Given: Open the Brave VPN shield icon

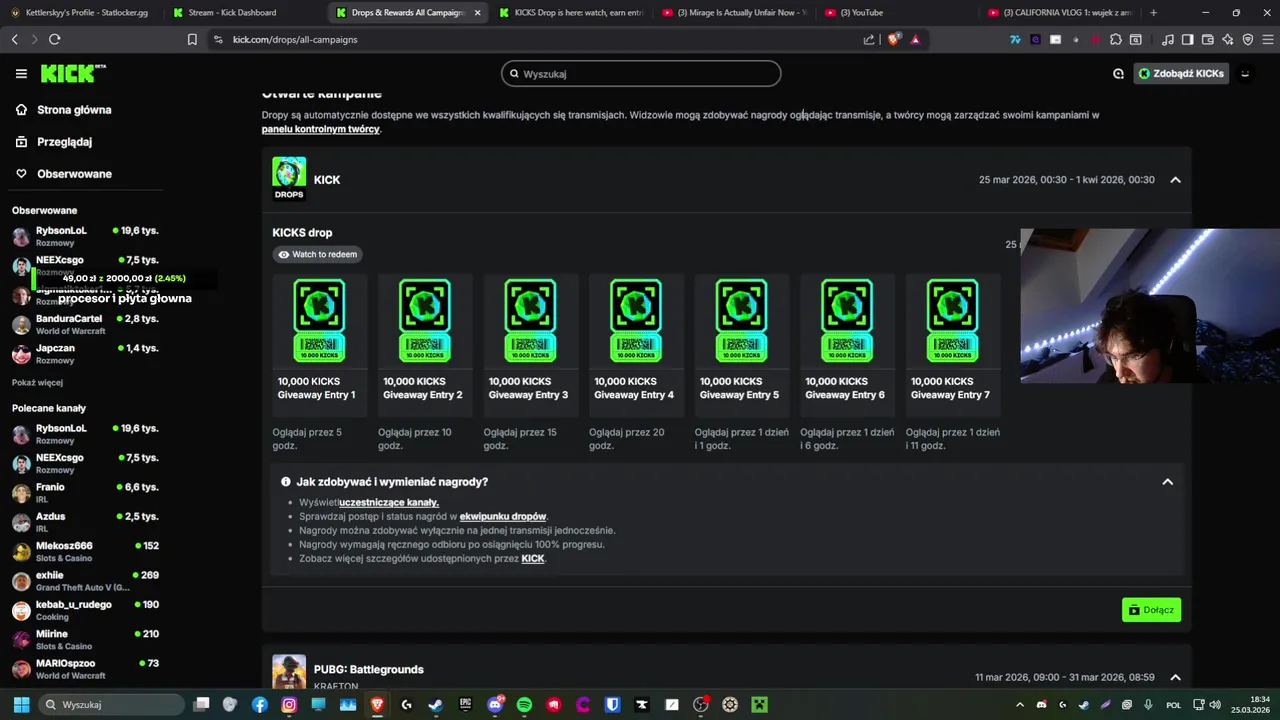Looking at the screenshot, I should click(1247, 39).
